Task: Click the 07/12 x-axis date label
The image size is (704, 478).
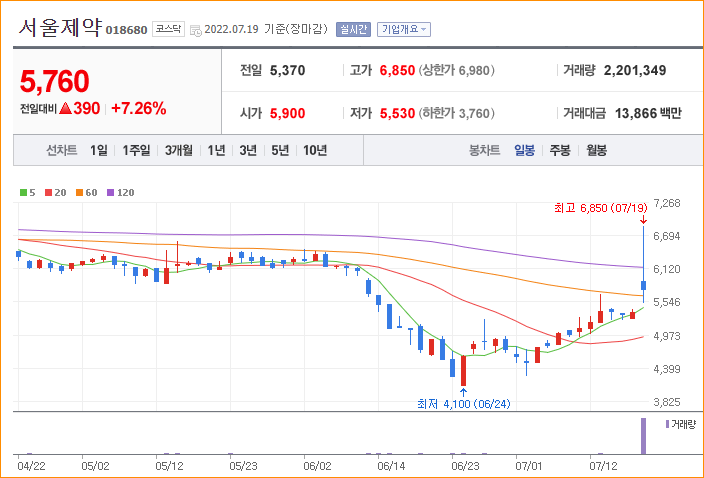Action: [x=603, y=466]
